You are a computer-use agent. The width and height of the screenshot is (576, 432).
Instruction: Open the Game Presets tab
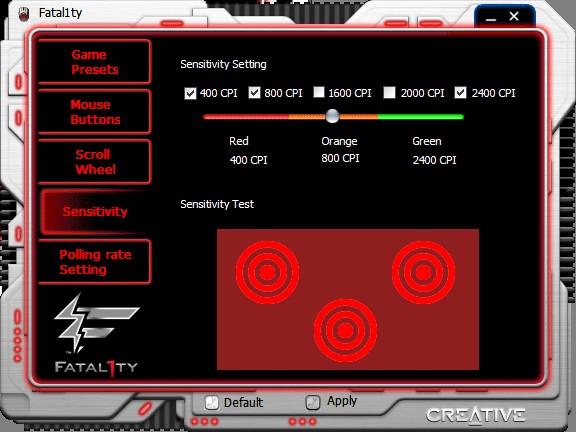click(94, 62)
